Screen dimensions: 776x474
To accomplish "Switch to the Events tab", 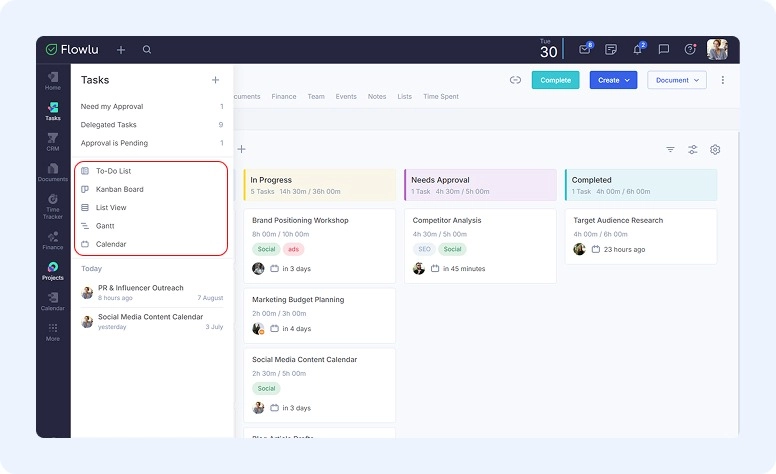I will 346,96.
